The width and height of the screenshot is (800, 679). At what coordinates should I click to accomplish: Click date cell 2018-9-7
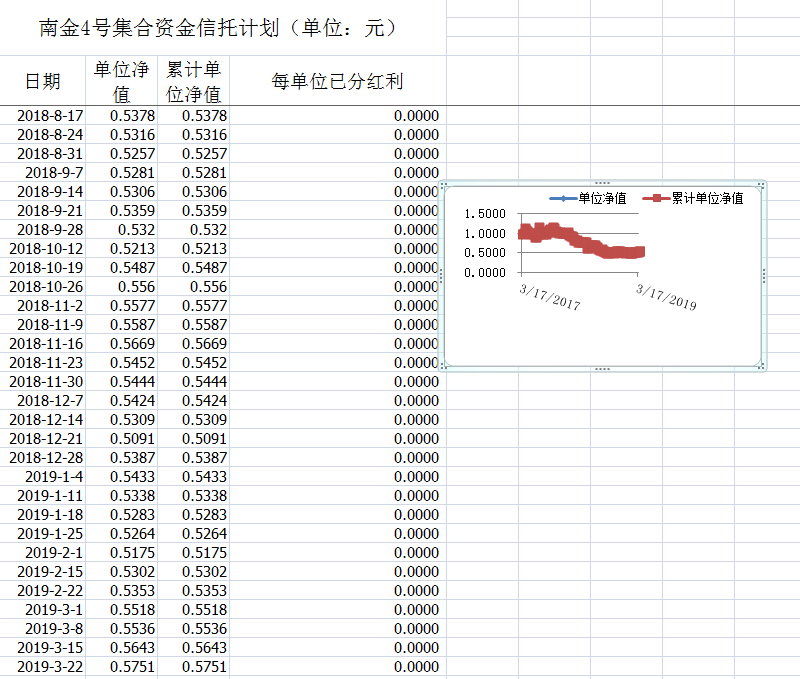[43, 172]
